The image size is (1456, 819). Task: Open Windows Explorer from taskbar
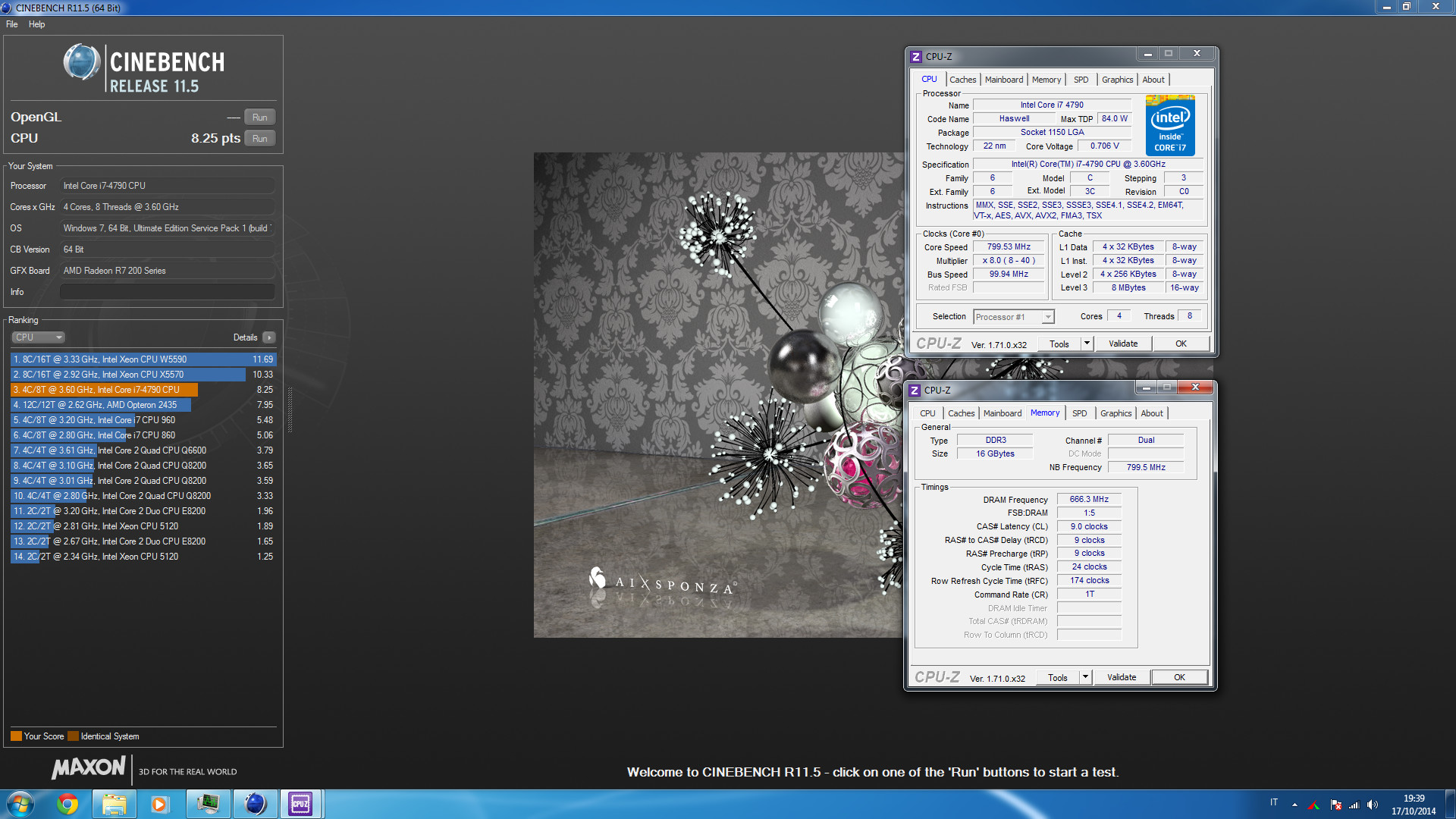(115, 804)
